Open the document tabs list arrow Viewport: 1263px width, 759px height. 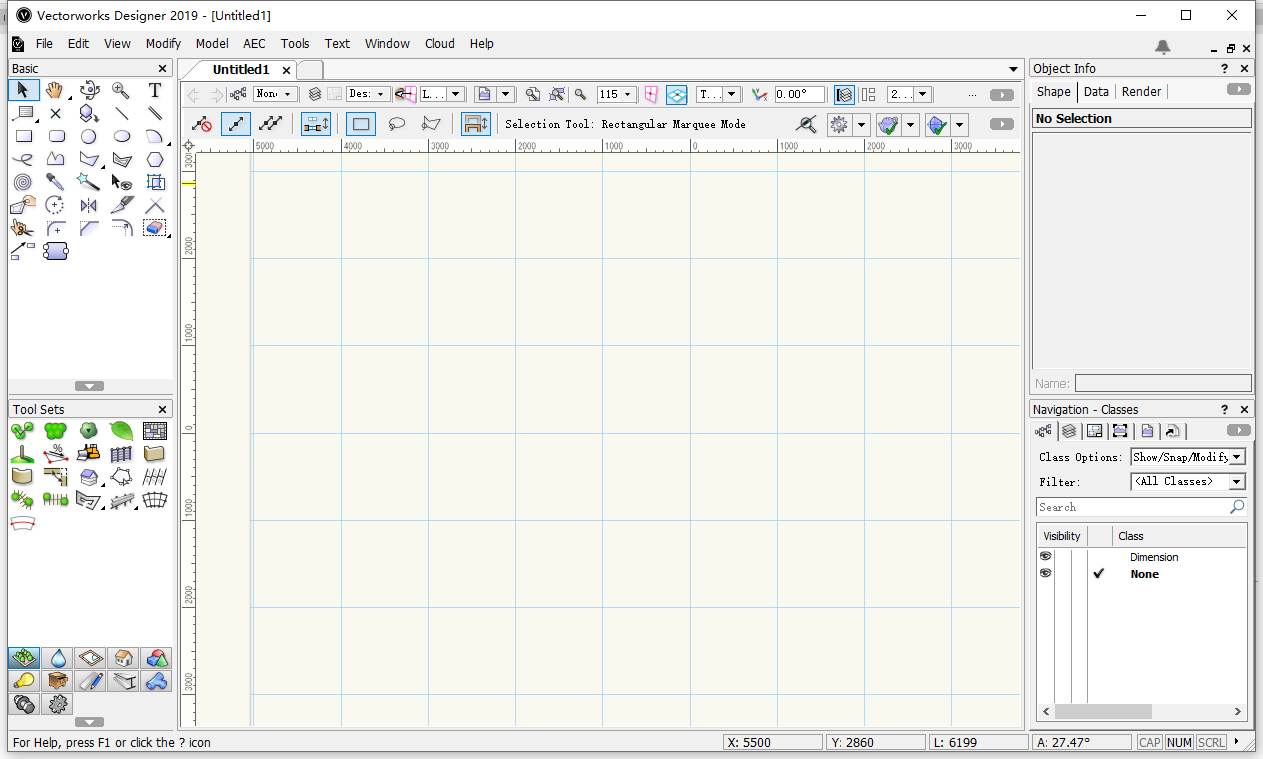point(1014,70)
